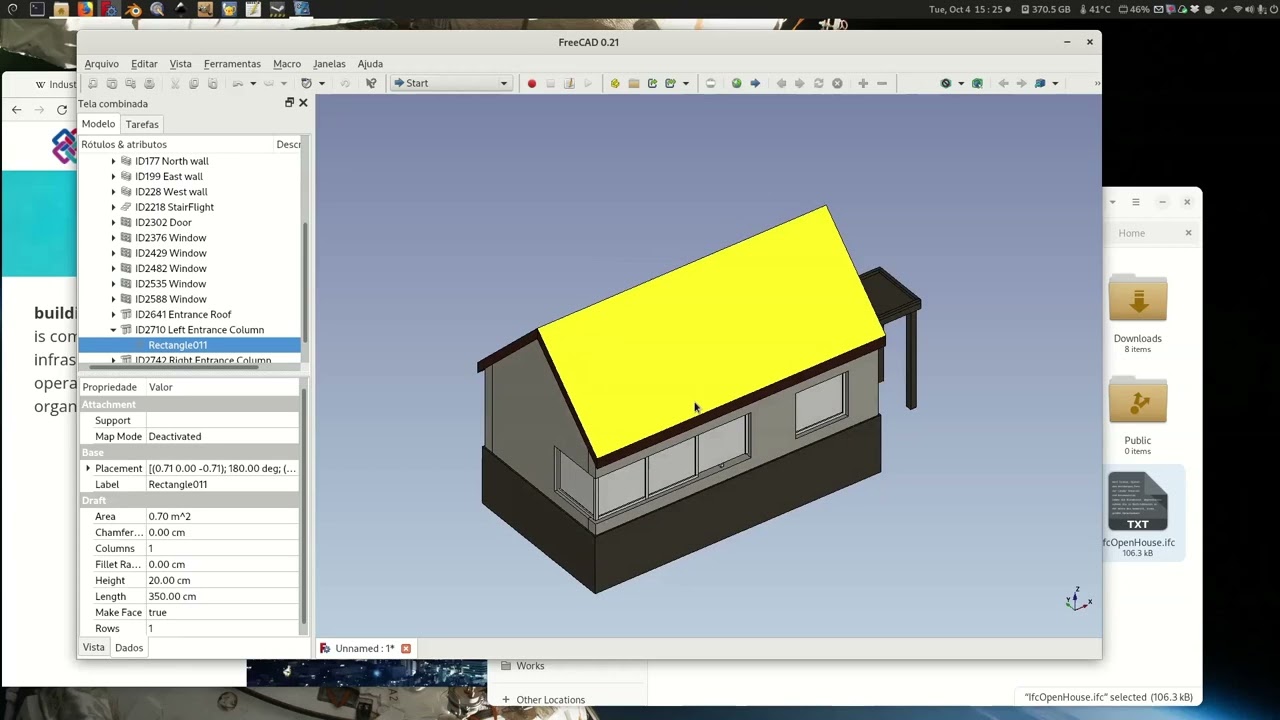Screen dimensions: 1280x720
Task: Edit the Height value 20.00 cm
Action: [x=222, y=580]
